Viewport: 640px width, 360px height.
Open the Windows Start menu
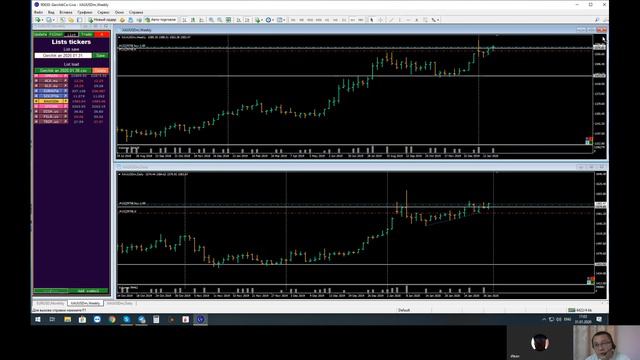point(38,320)
